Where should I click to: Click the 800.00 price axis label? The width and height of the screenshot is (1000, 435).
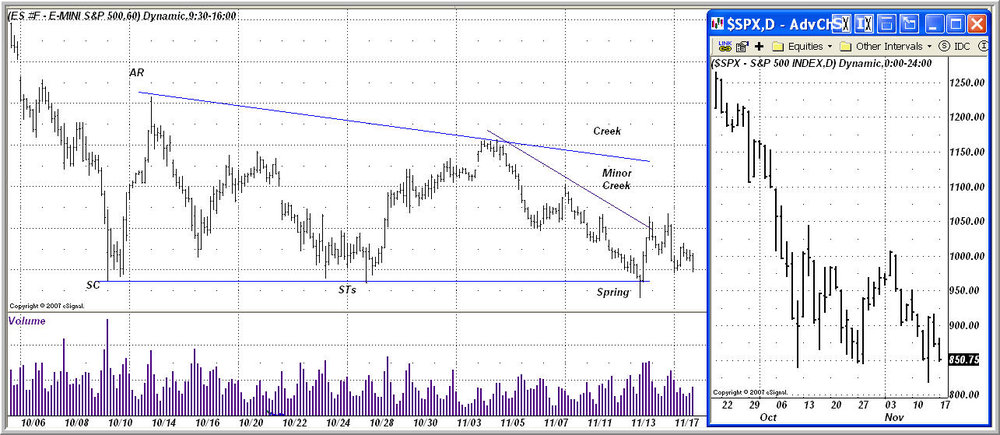click(x=965, y=394)
